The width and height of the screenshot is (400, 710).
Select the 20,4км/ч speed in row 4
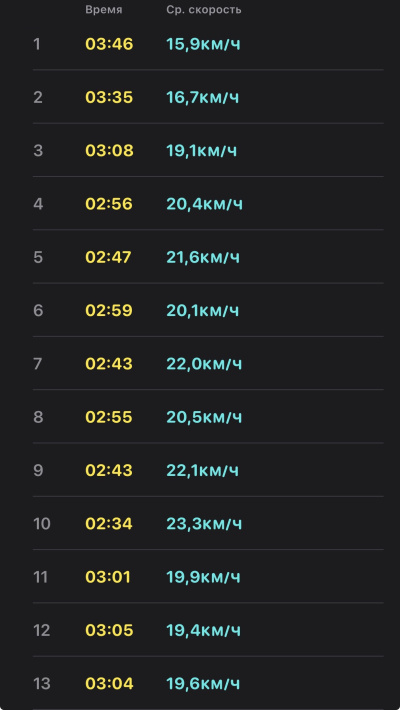204,204
